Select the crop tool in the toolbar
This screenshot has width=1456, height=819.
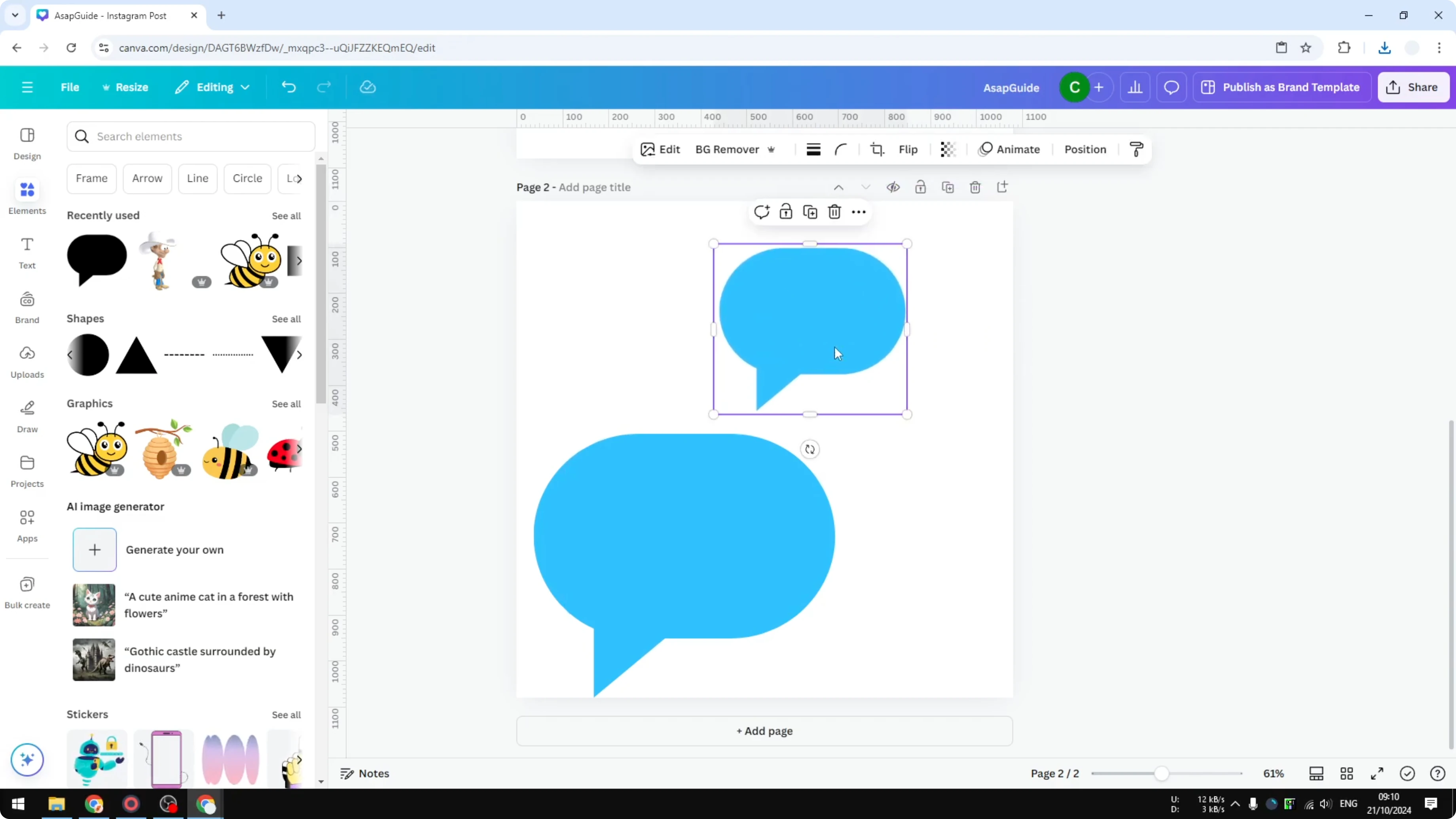[x=877, y=149]
